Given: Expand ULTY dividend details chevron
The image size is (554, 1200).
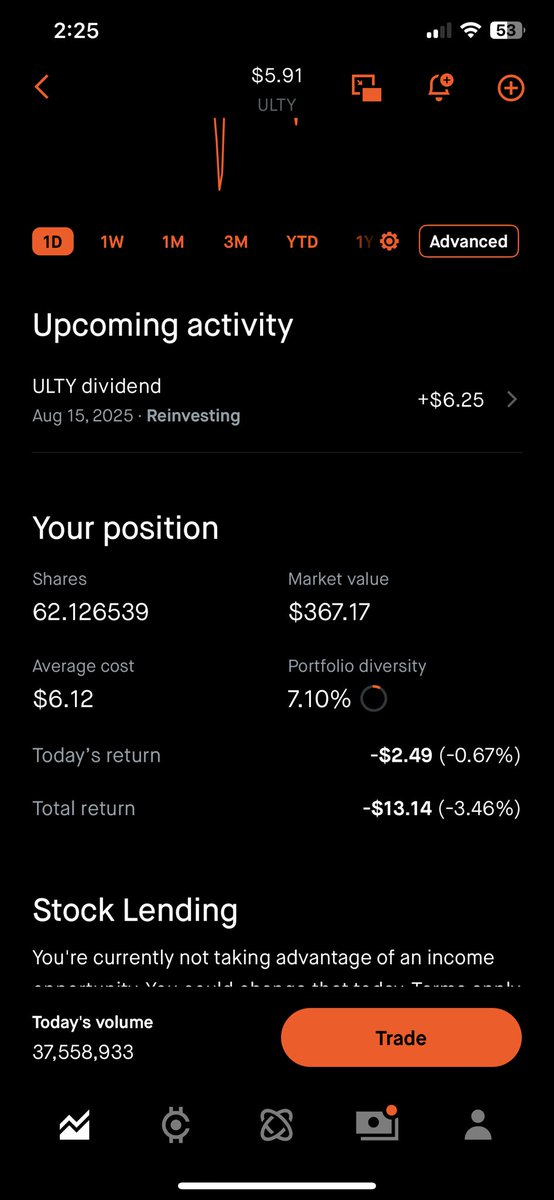Looking at the screenshot, I should (512, 400).
